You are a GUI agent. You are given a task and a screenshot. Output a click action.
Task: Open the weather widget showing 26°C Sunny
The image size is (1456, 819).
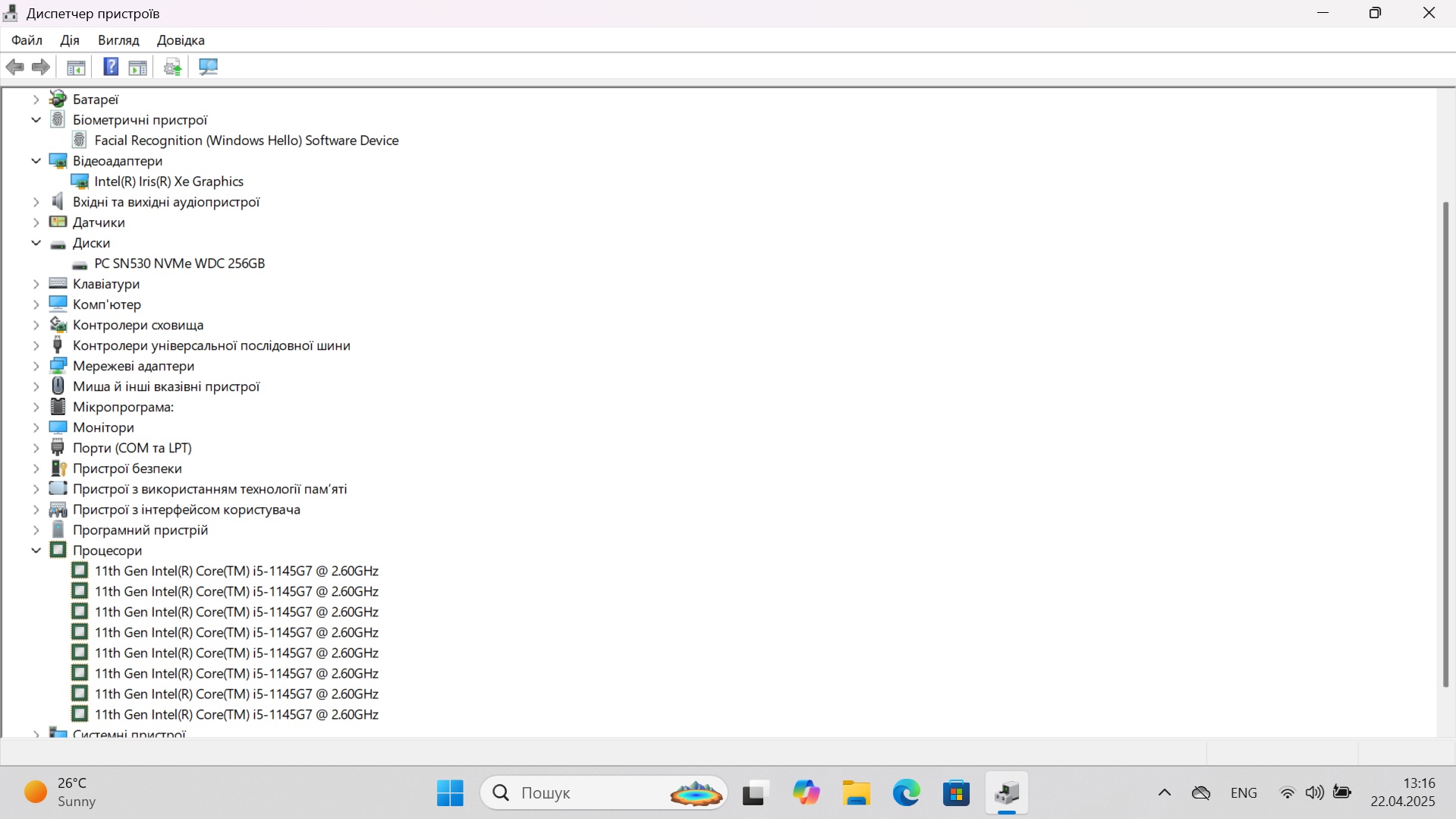tap(61, 792)
